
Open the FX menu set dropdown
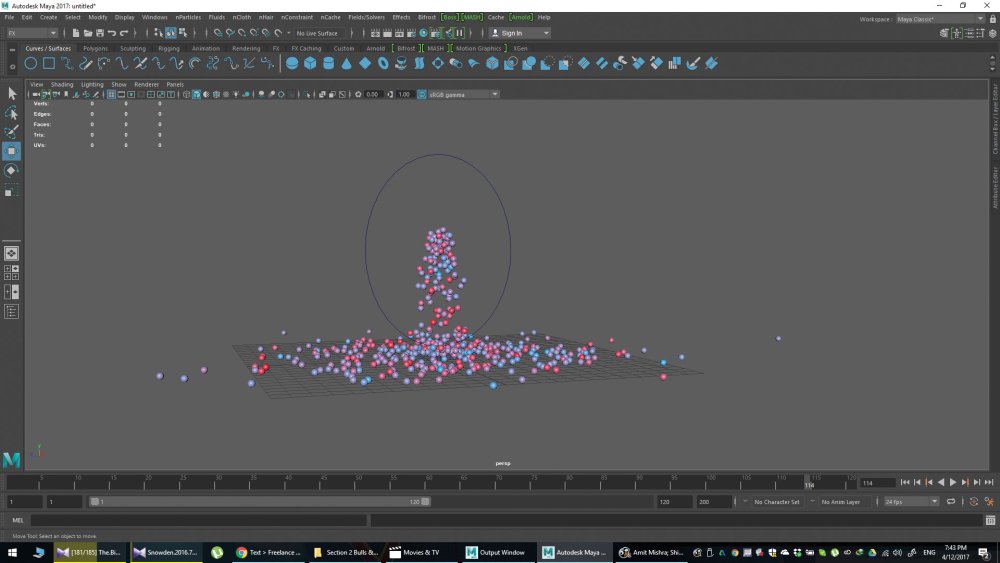[32, 33]
